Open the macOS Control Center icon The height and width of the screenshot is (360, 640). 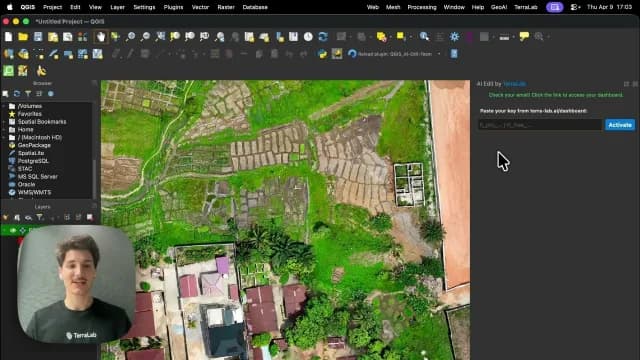[x=575, y=7]
